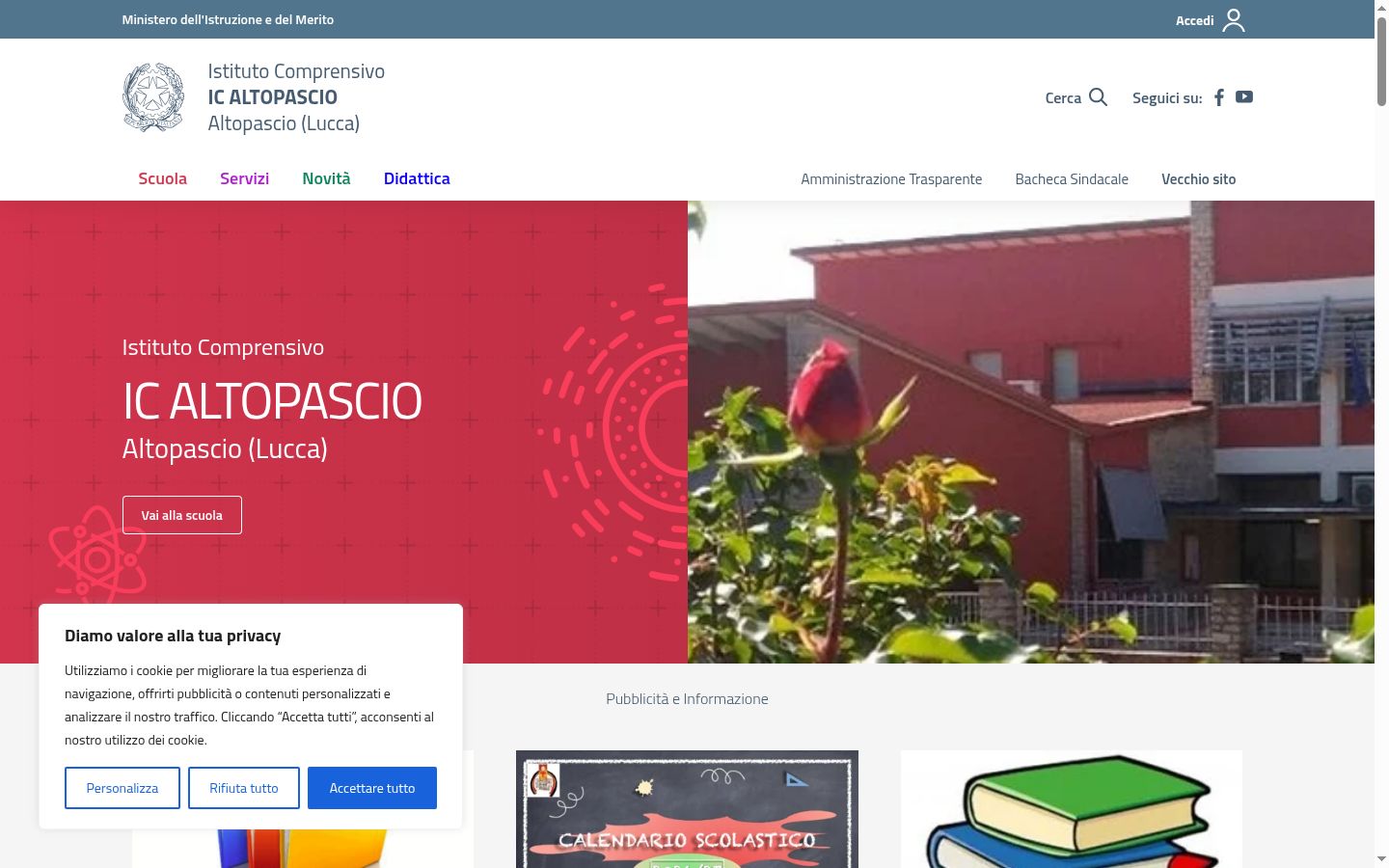This screenshot has height=868, width=1389.
Task: Click the Seguici su: label
Action: (1167, 97)
